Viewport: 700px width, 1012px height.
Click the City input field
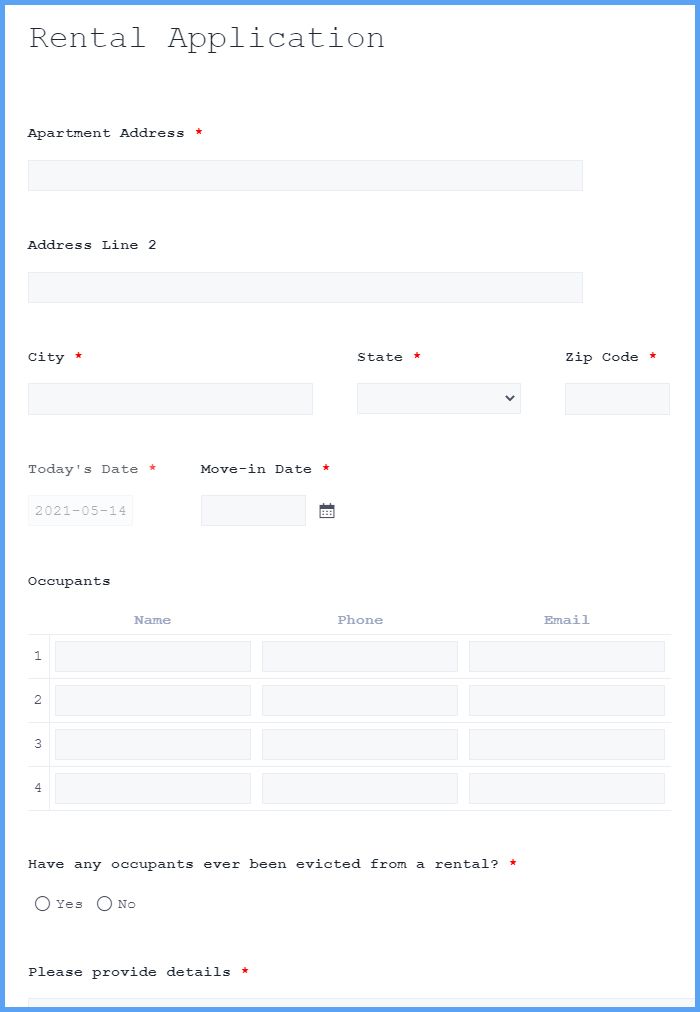pyautogui.click(x=170, y=398)
